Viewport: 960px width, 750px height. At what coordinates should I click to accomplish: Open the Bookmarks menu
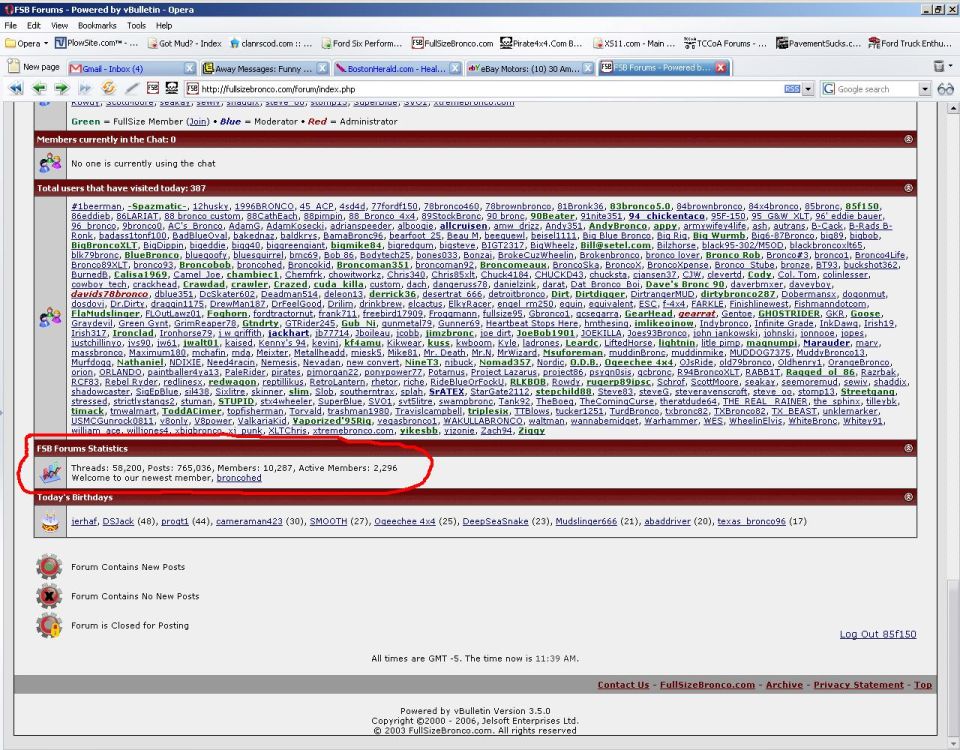tap(97, 26)
